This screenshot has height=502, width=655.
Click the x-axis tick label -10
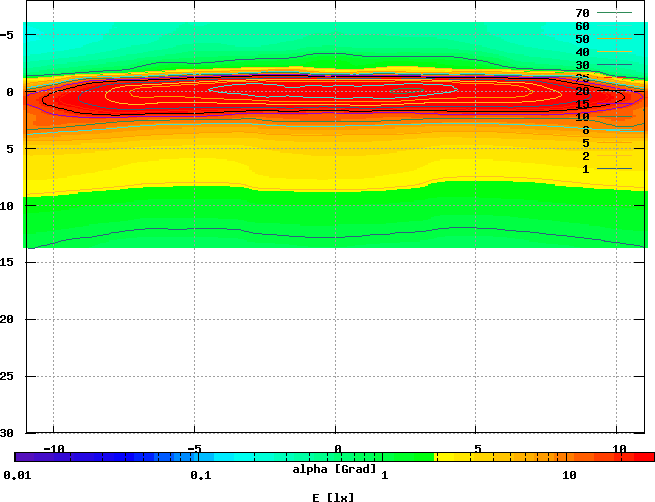pyautogui.click(x=51, y=448)
